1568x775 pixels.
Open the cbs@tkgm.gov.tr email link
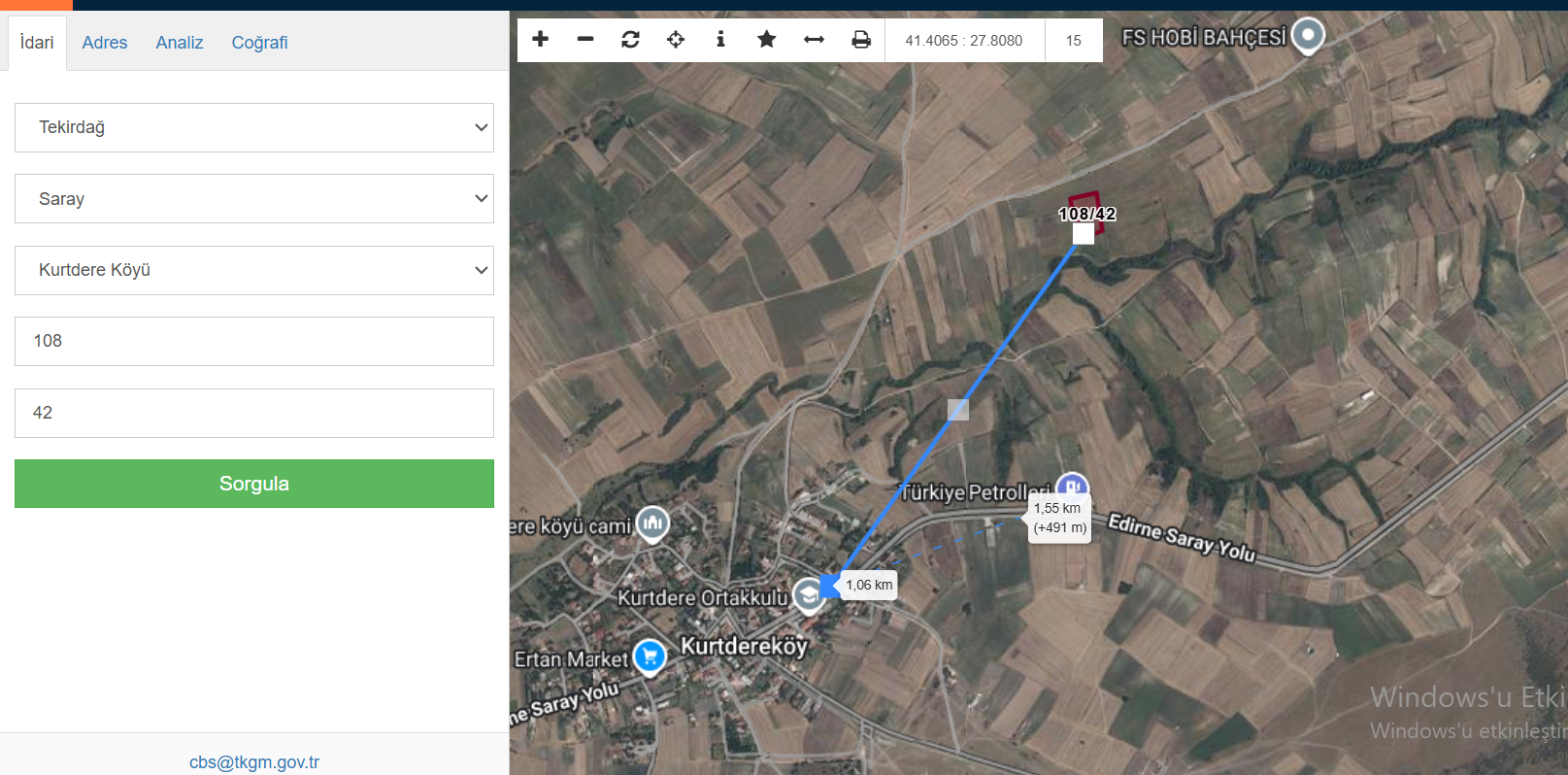(x=254, y=762)
